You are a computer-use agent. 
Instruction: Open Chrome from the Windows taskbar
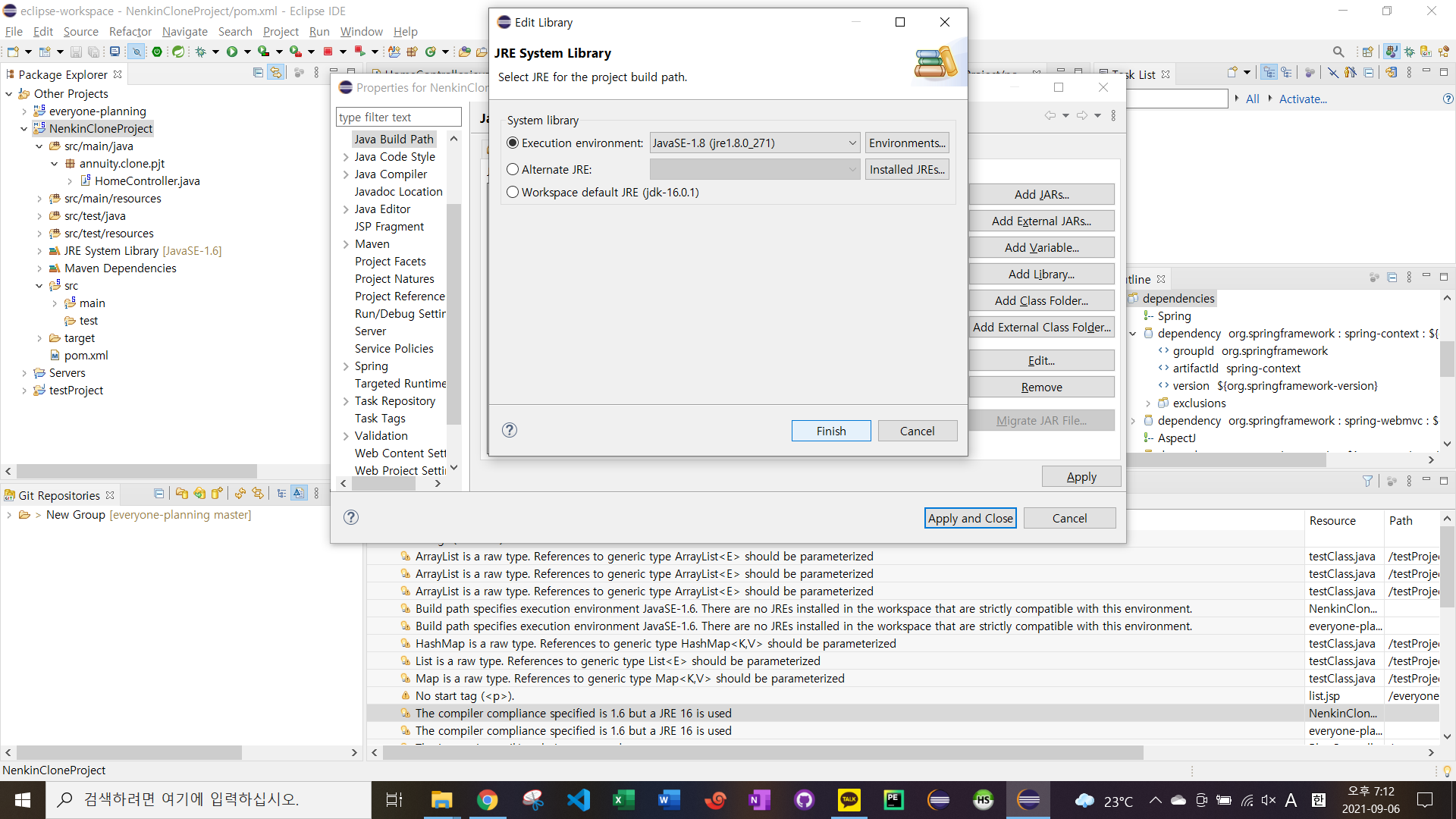(x=487, y=799)
